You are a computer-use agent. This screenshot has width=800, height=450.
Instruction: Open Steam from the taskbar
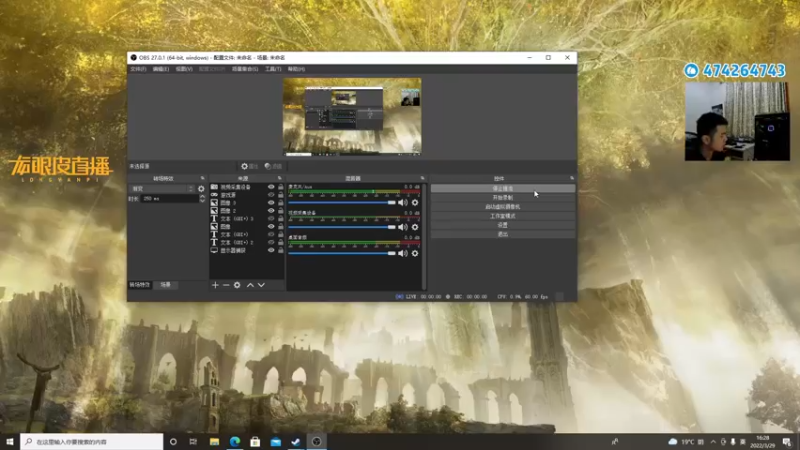296,442
